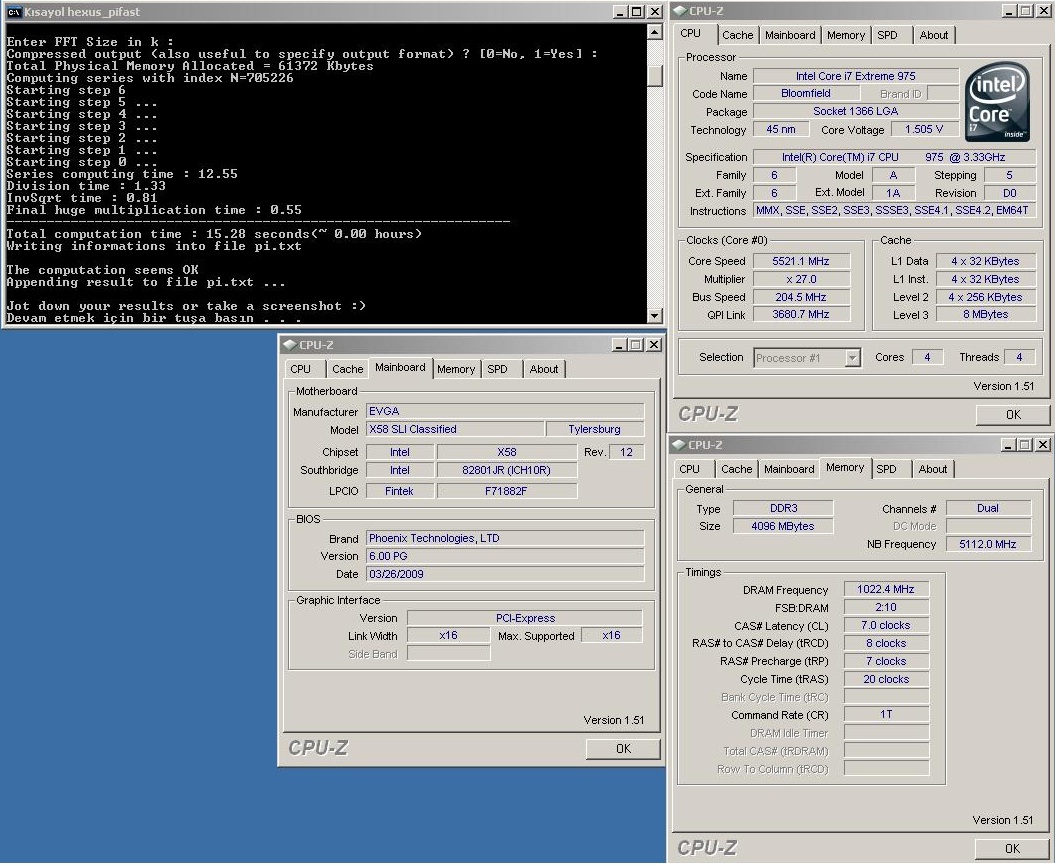Click the Channels value 'Dual'
The width and height of the screenshot is (1055, 868).
(988, 508)
